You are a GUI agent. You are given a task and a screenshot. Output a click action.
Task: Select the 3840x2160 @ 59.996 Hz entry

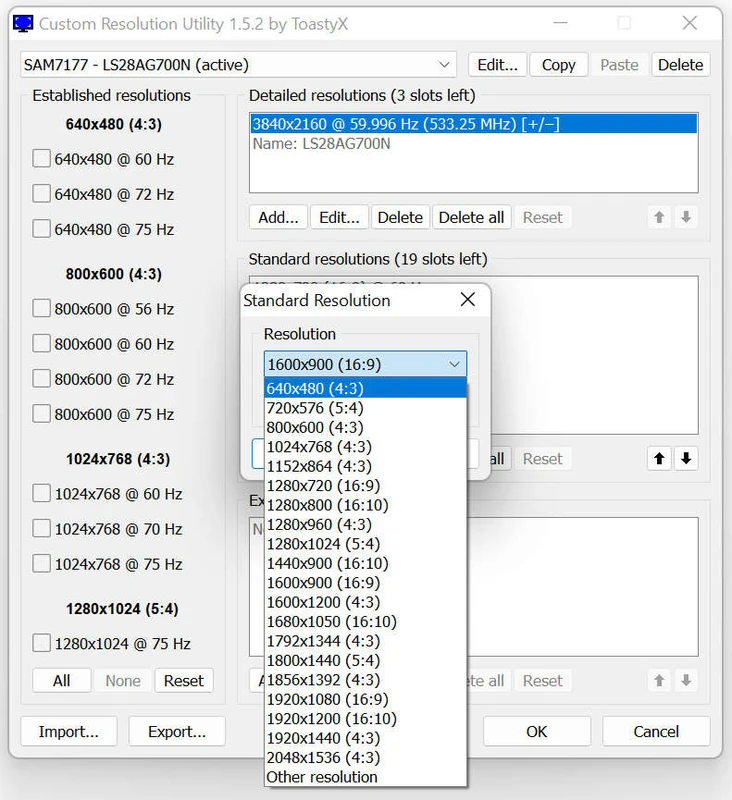pyautogui.click(x=404, y=123)
